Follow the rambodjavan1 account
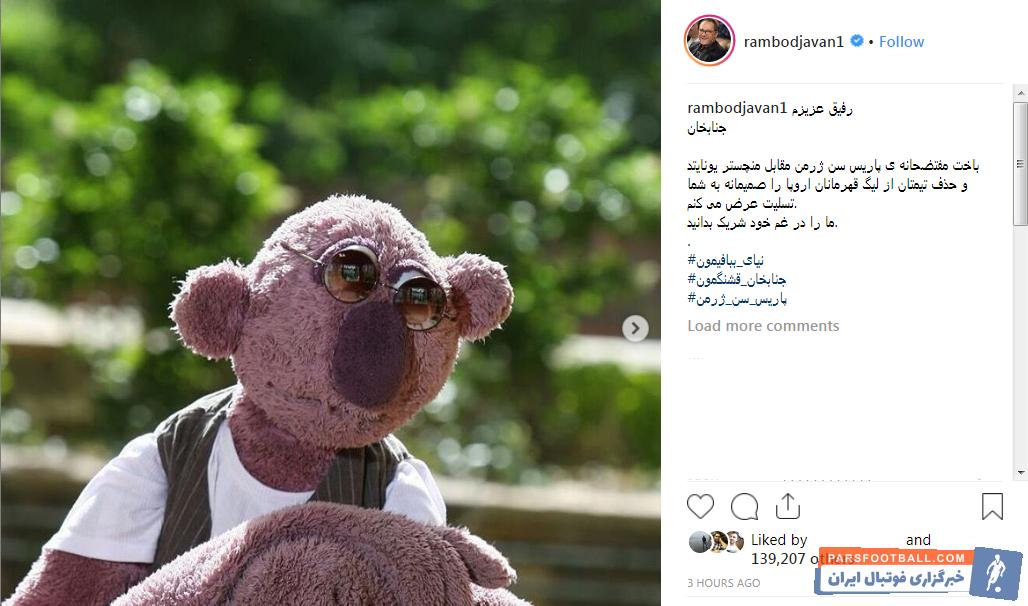 coord(901,41)
